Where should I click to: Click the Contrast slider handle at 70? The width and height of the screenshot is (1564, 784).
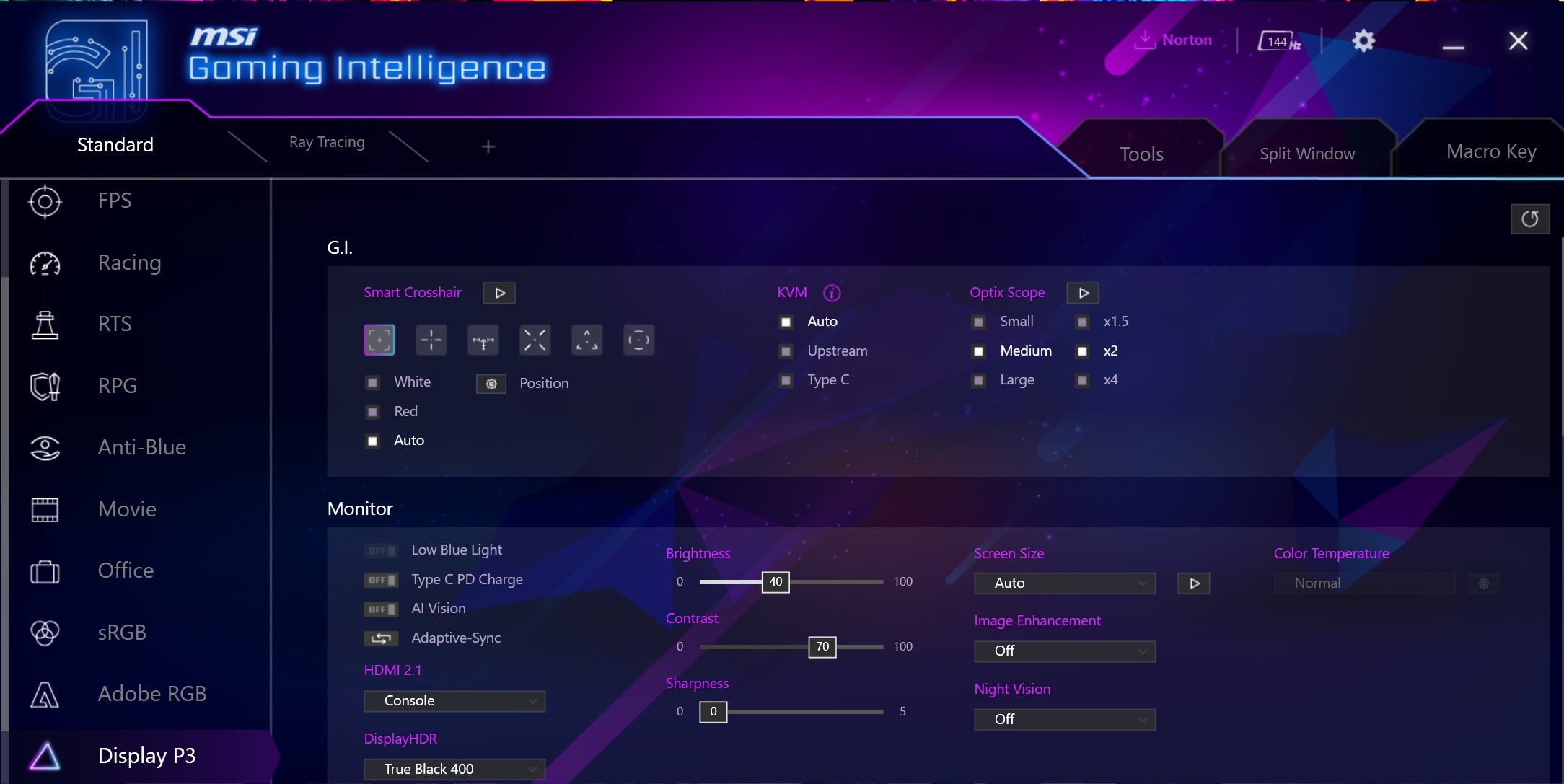click(x=823, y=647)
